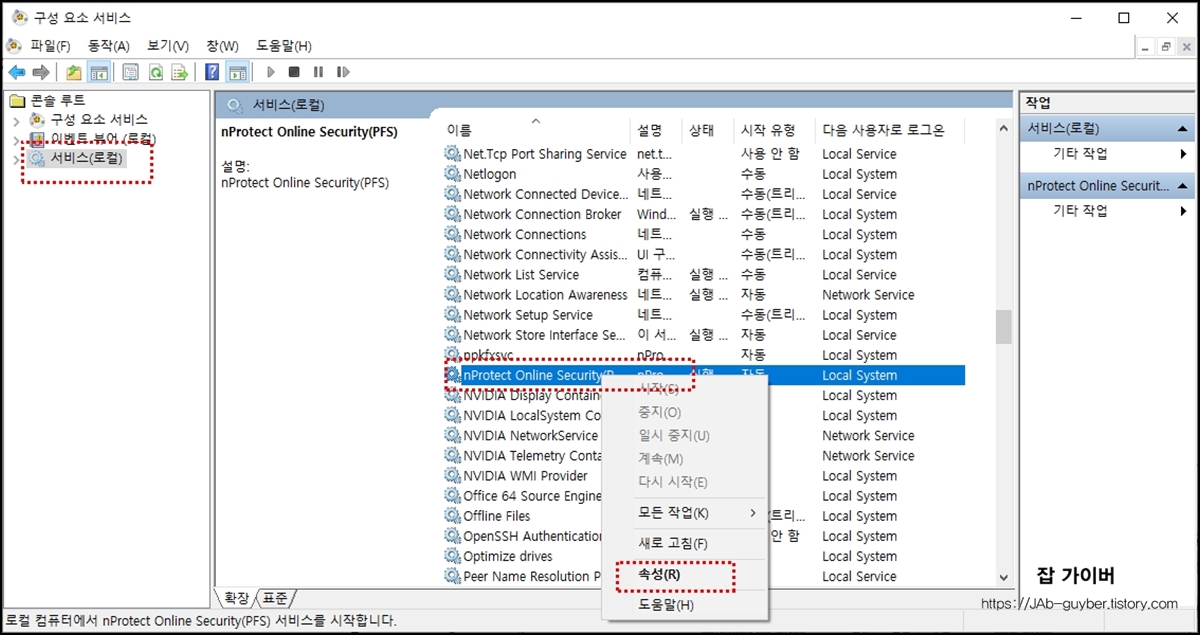Sort by the 이름 column header

535,130
